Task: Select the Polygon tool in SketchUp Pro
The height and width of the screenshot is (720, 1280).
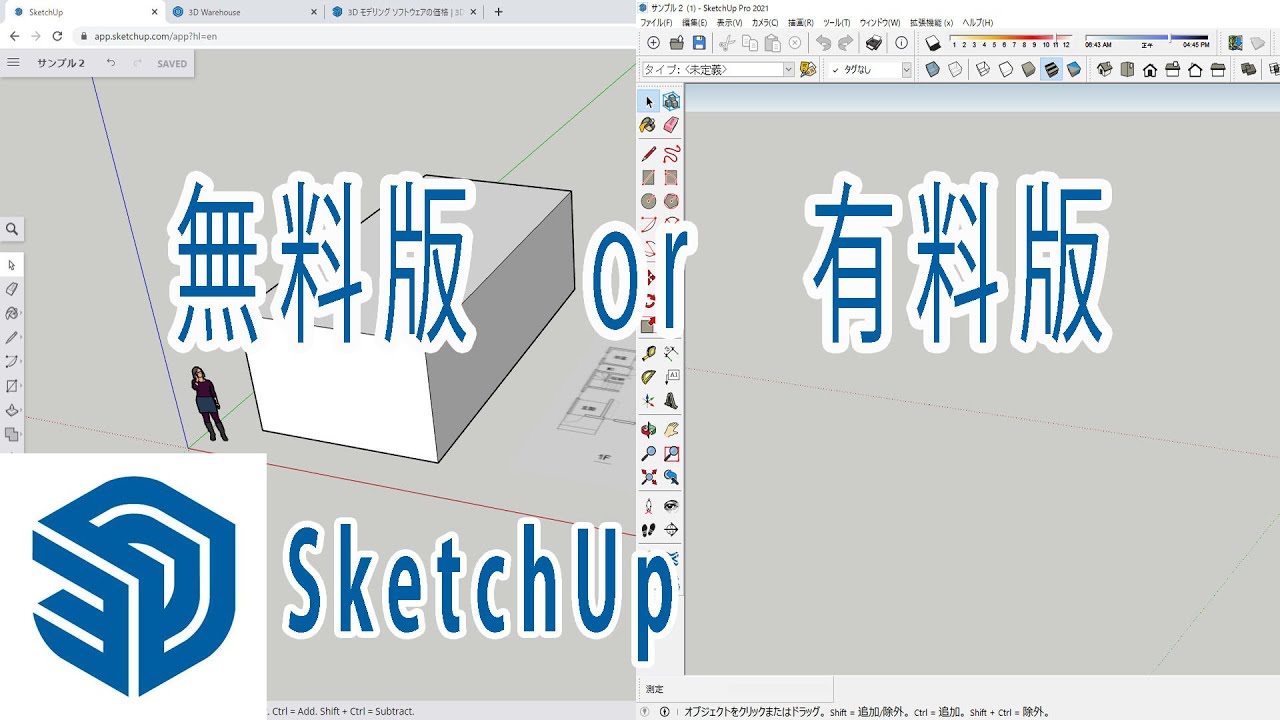Action: [x=671, y=201]
